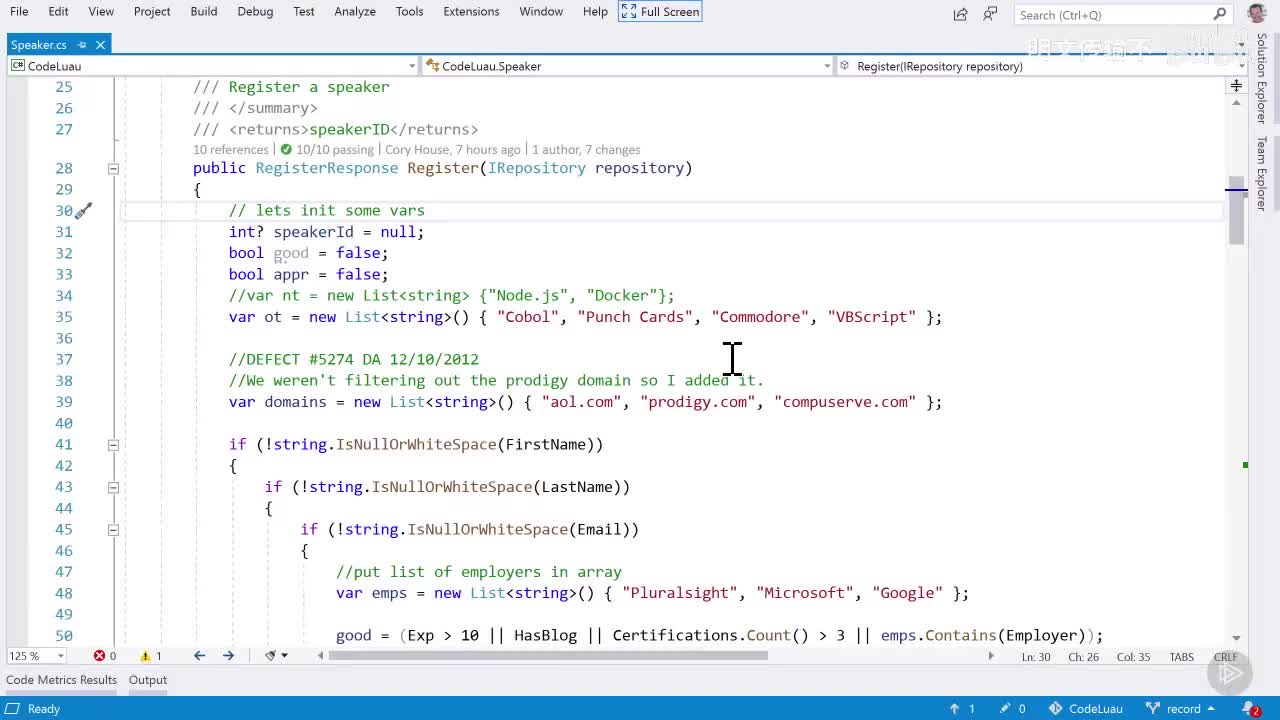1280x720 pixels.
Task: Open the Help menu
Action: point(595,11)
